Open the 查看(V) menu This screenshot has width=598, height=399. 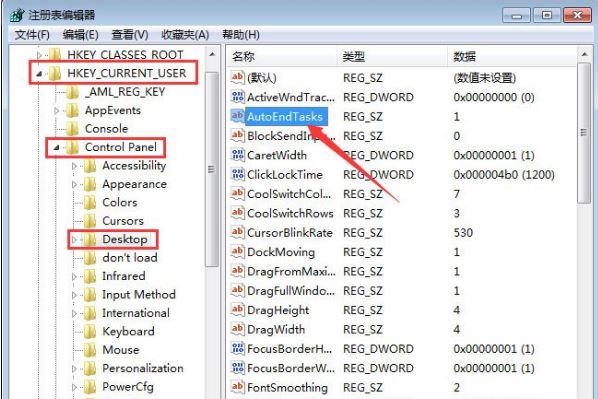point(130,35)
